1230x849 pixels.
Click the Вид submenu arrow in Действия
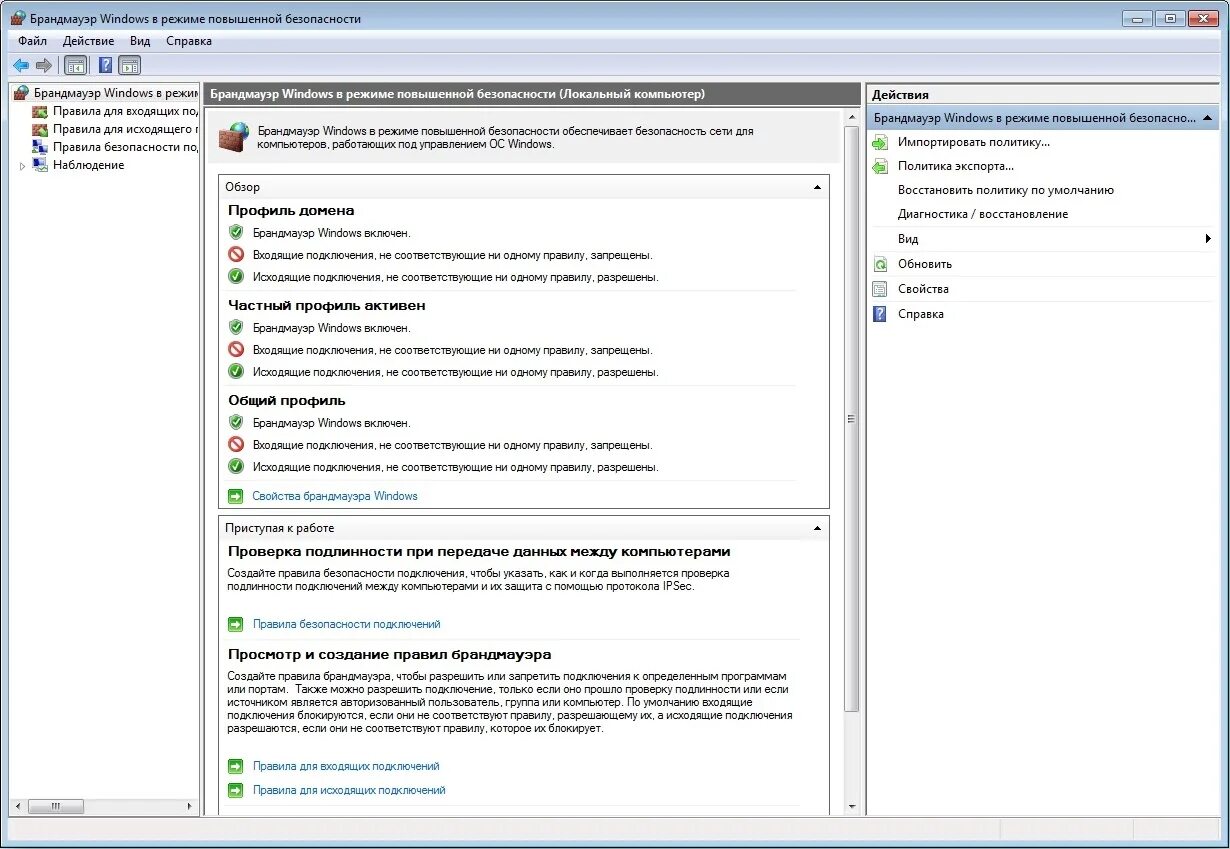[x=1208, y=239]
